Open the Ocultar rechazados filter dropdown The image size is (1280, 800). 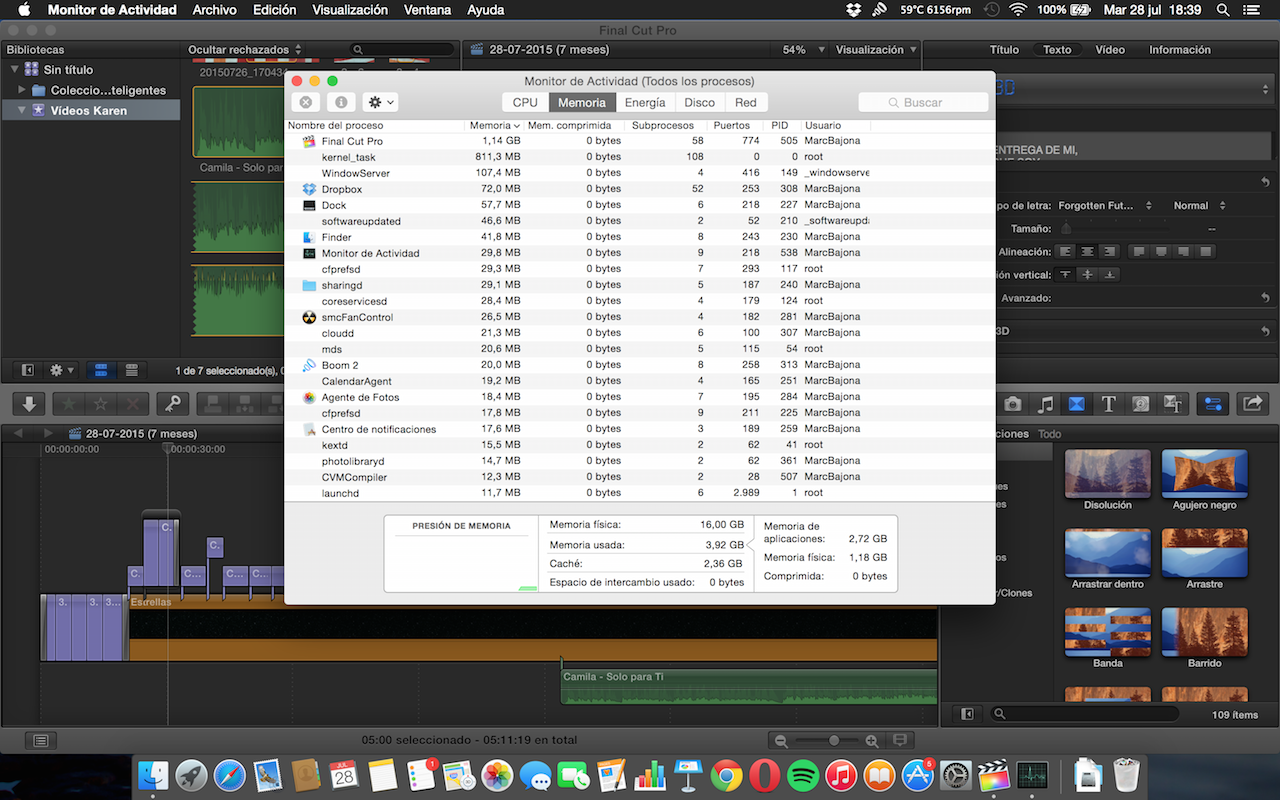point(245,50)
